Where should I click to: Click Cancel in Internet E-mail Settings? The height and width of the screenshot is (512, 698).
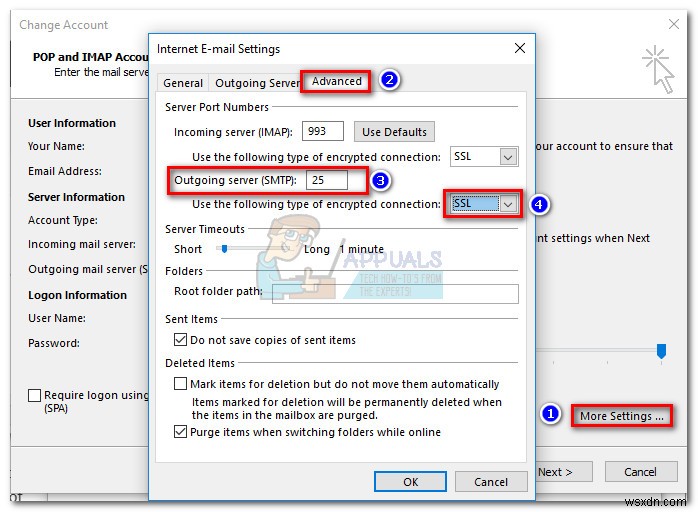coord(491,482)
